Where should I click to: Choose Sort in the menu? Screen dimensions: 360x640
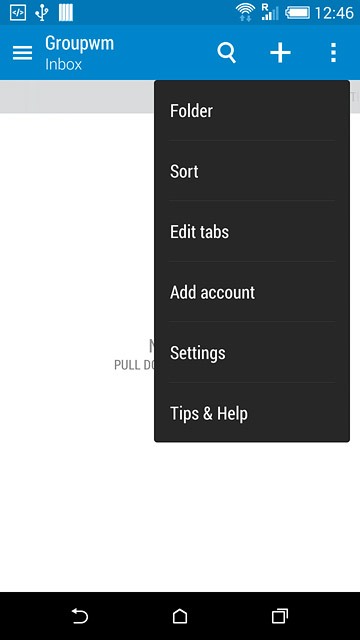click(252, 171)
